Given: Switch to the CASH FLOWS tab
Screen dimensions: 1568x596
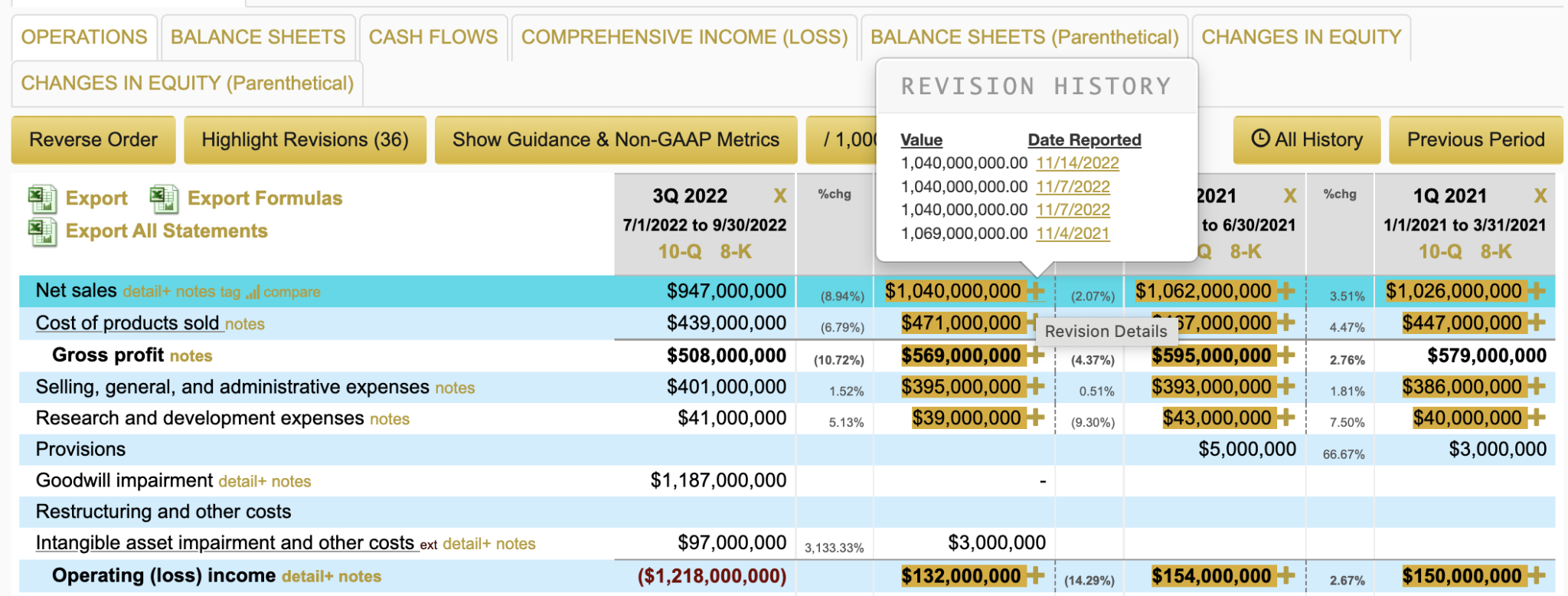Looking at the screenshot, I should point(433,37).
